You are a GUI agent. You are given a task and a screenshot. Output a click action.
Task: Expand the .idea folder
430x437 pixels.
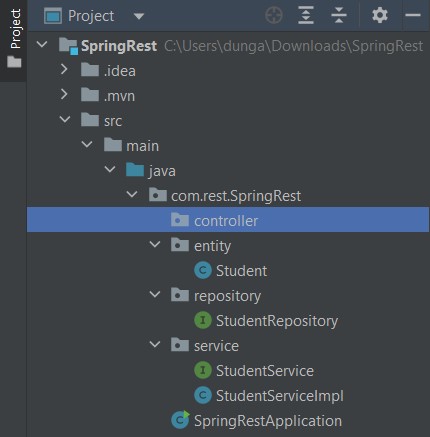[x=64, y=69]
